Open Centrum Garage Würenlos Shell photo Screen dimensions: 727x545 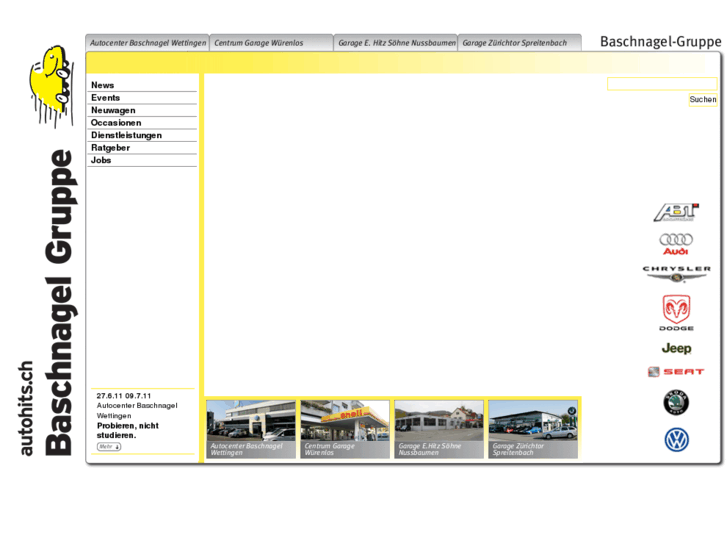pos(345,430)
